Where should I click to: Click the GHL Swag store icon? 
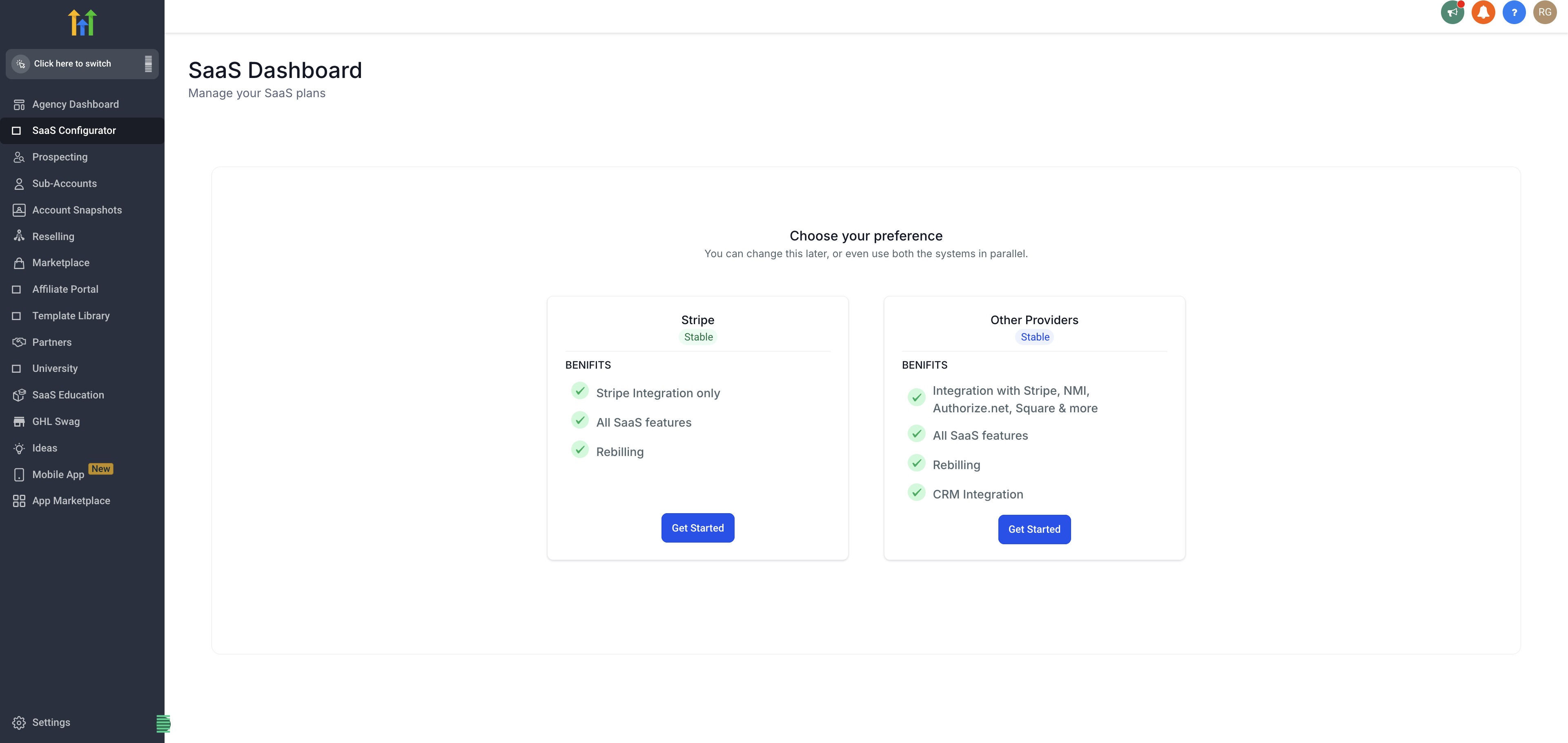click(19, 422)
